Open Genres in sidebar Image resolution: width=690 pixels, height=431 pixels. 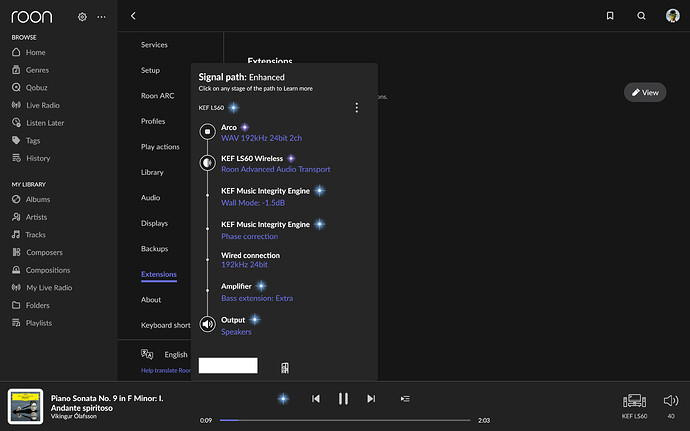tap(30, 70)
